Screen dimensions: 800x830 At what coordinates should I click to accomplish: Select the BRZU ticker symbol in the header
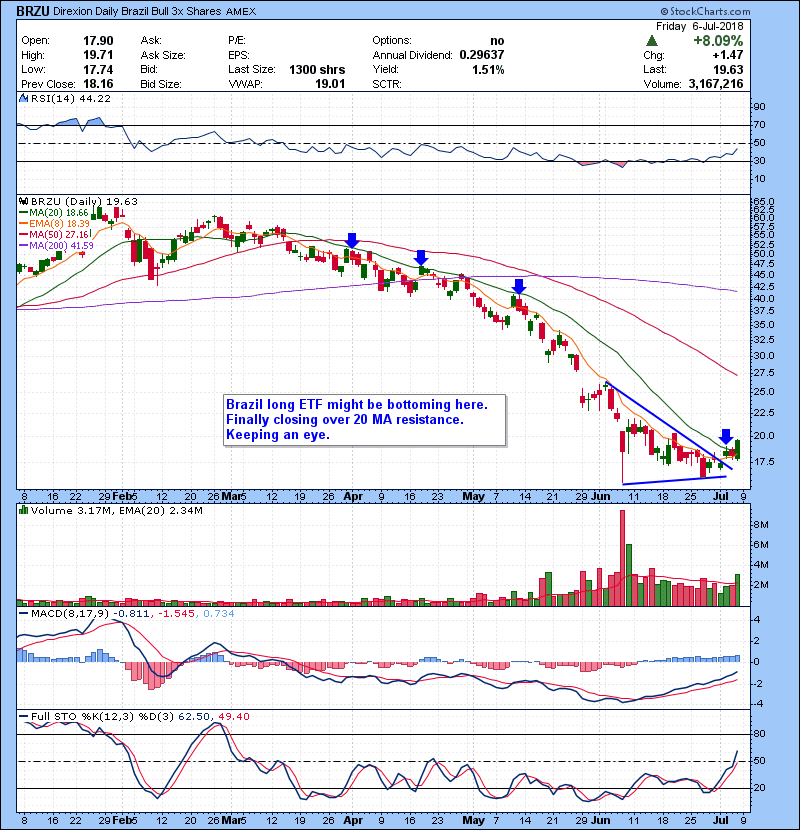pos(33,11)
